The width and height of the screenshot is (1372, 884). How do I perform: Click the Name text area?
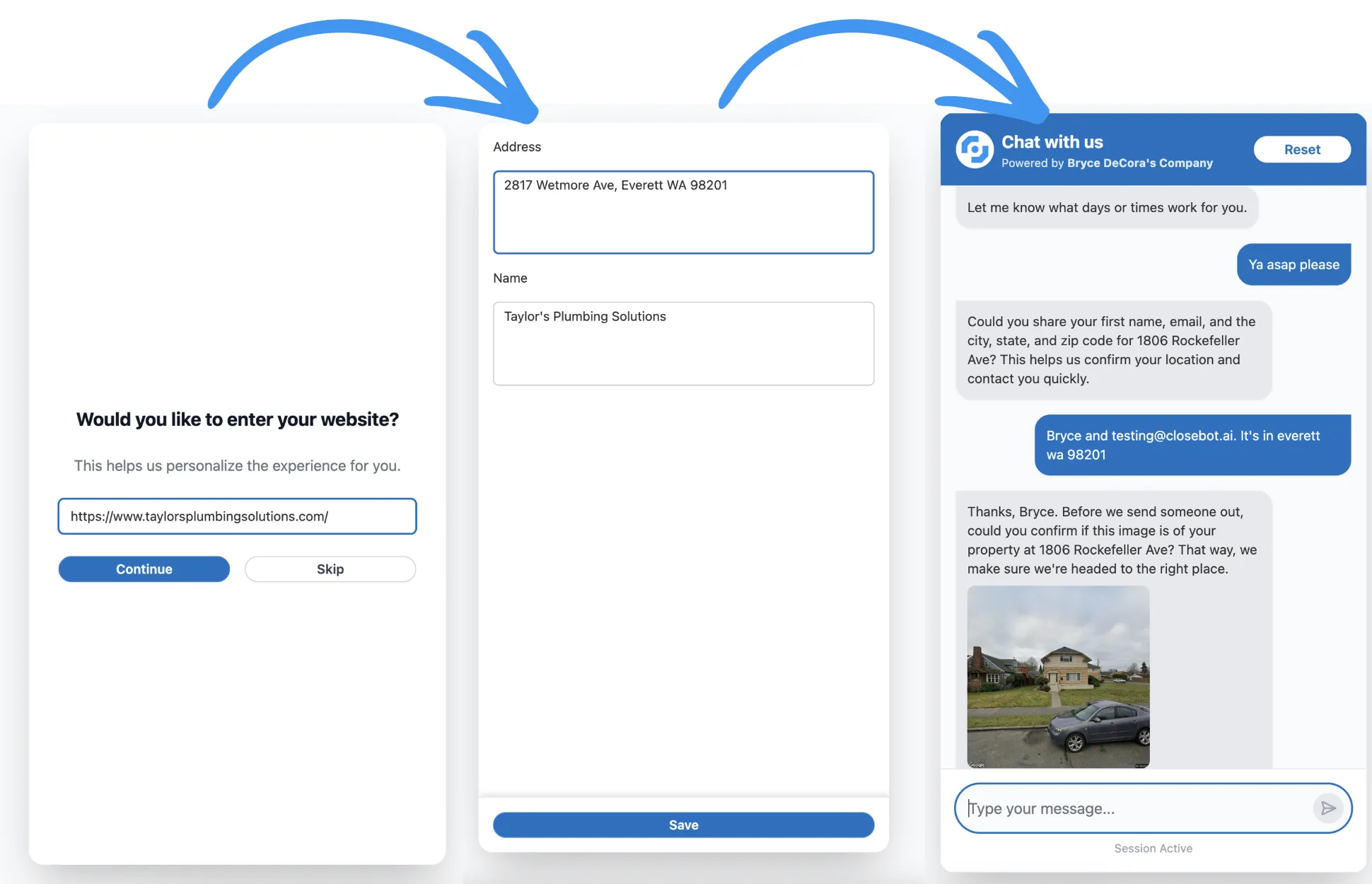click(x=683, y=344)
